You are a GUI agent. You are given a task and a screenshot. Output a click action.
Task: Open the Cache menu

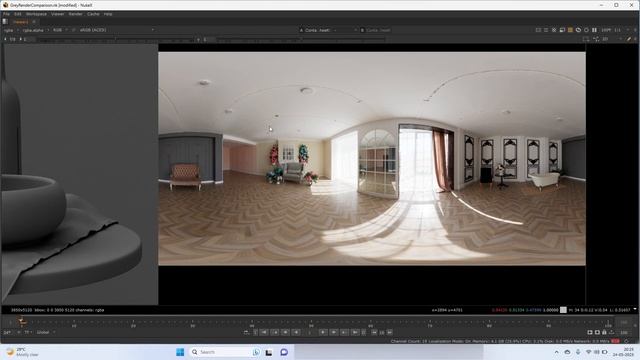93,14
